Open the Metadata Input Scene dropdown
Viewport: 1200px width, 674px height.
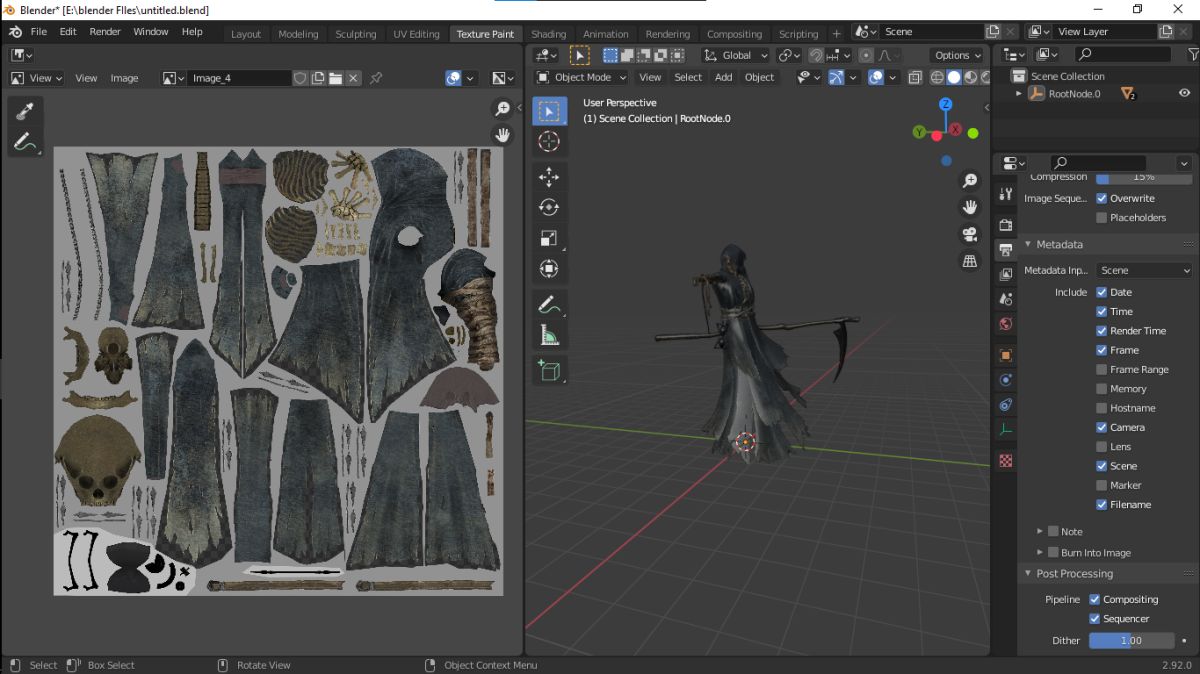pos(1144,270)
